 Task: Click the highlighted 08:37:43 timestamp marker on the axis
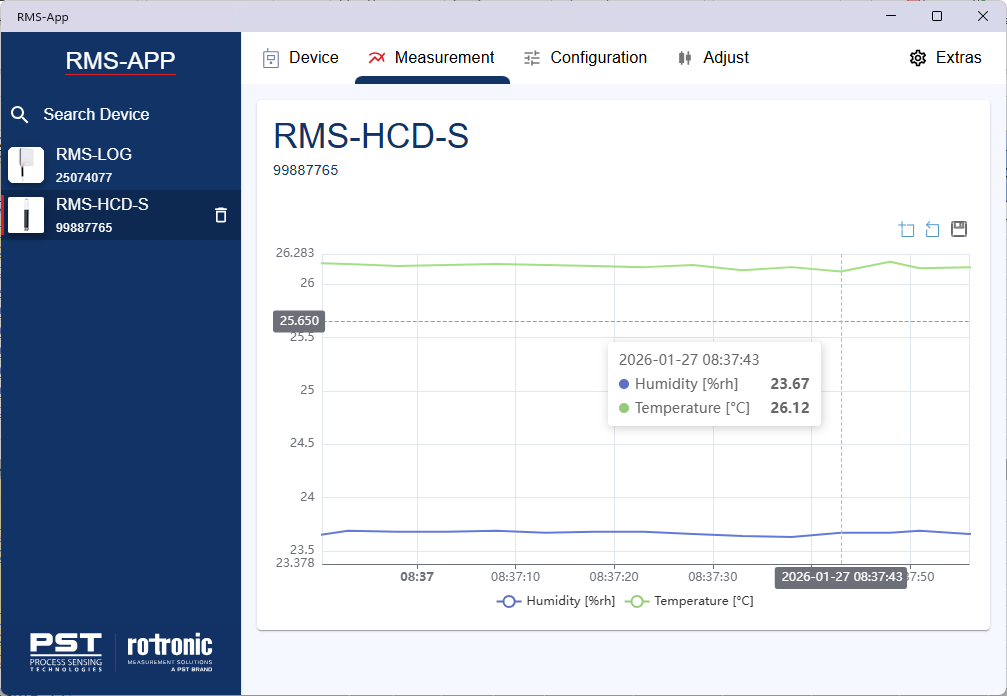click(840, 577)
